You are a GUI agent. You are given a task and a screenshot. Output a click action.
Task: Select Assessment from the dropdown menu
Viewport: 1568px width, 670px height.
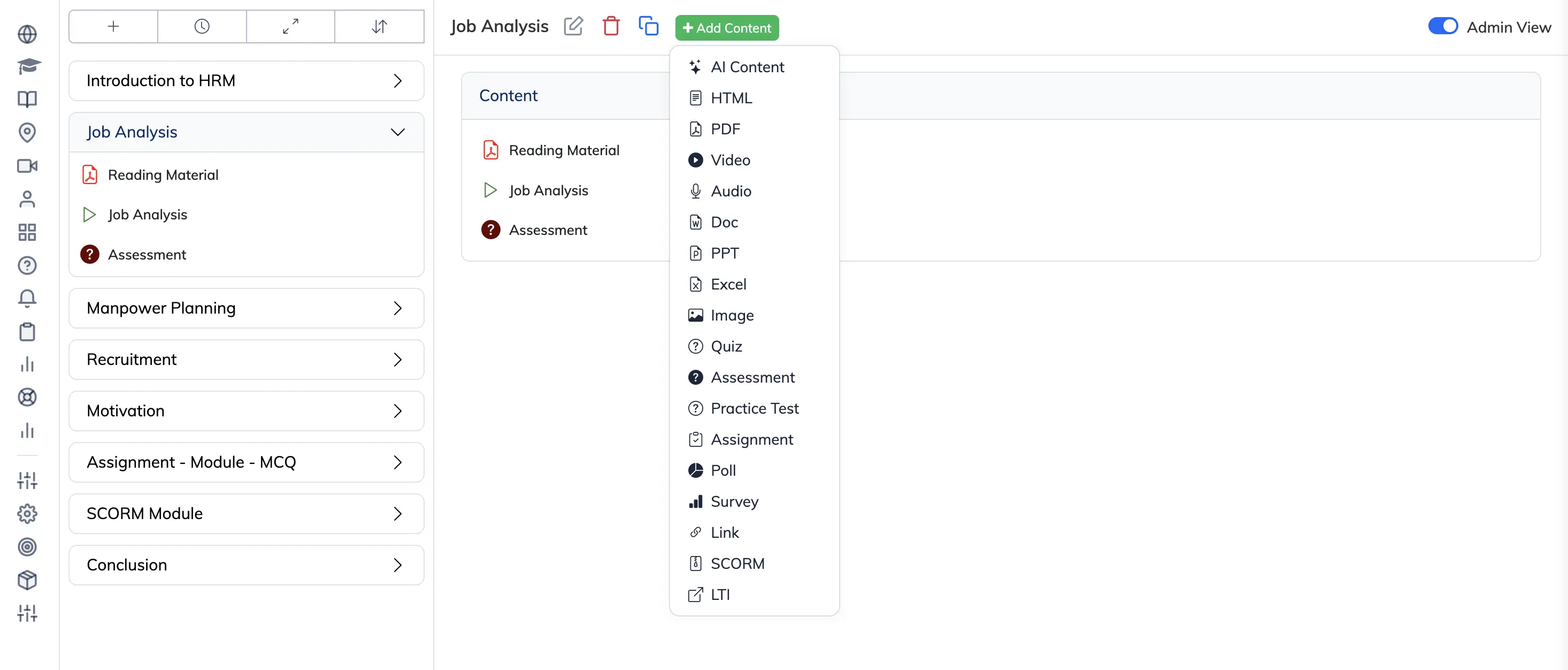point(754,378)
